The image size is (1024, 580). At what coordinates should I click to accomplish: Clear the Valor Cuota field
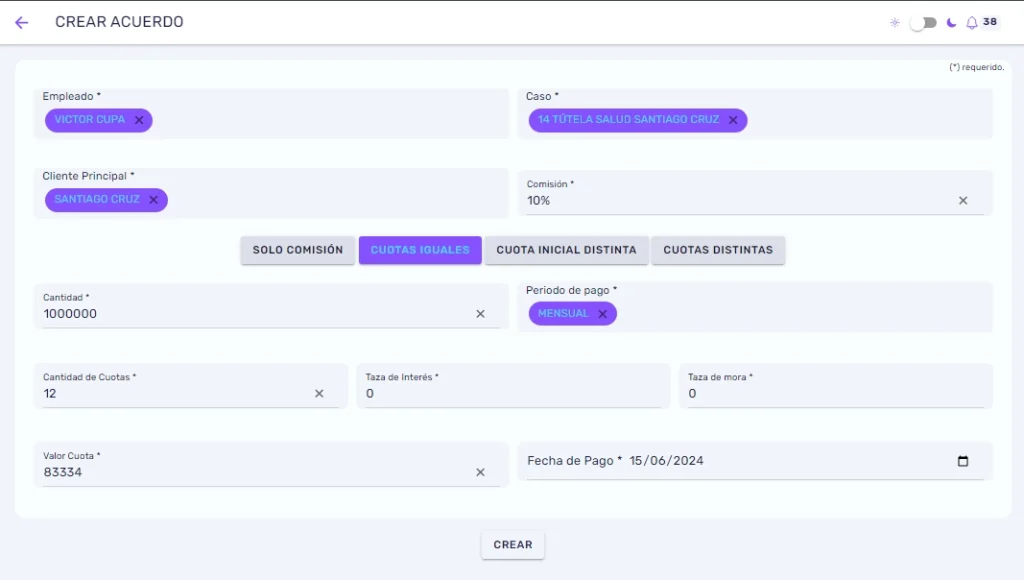click(481, 472)
